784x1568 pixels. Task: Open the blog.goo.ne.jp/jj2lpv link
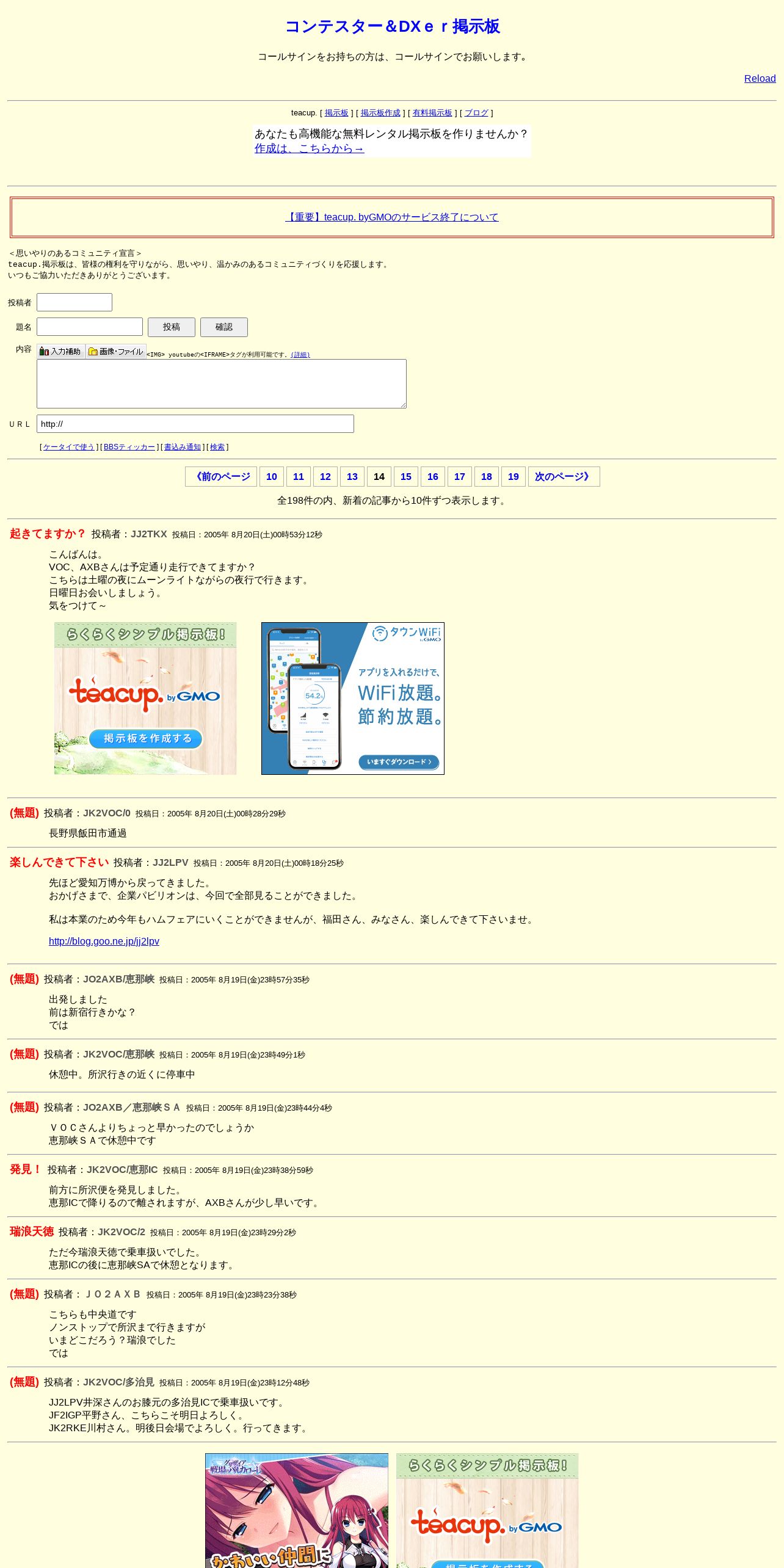(104, 942)
